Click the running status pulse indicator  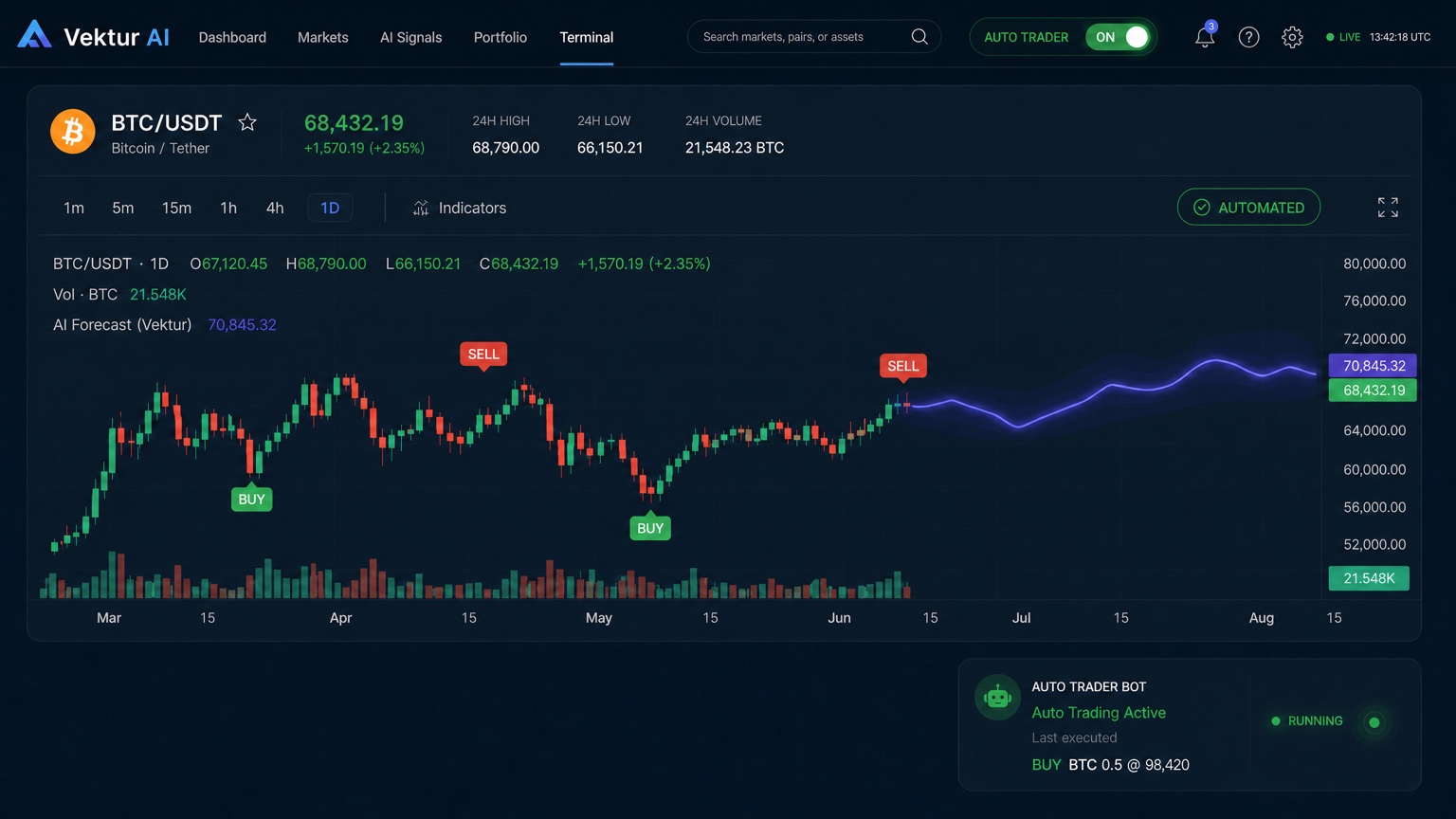tap(1374, 722)
